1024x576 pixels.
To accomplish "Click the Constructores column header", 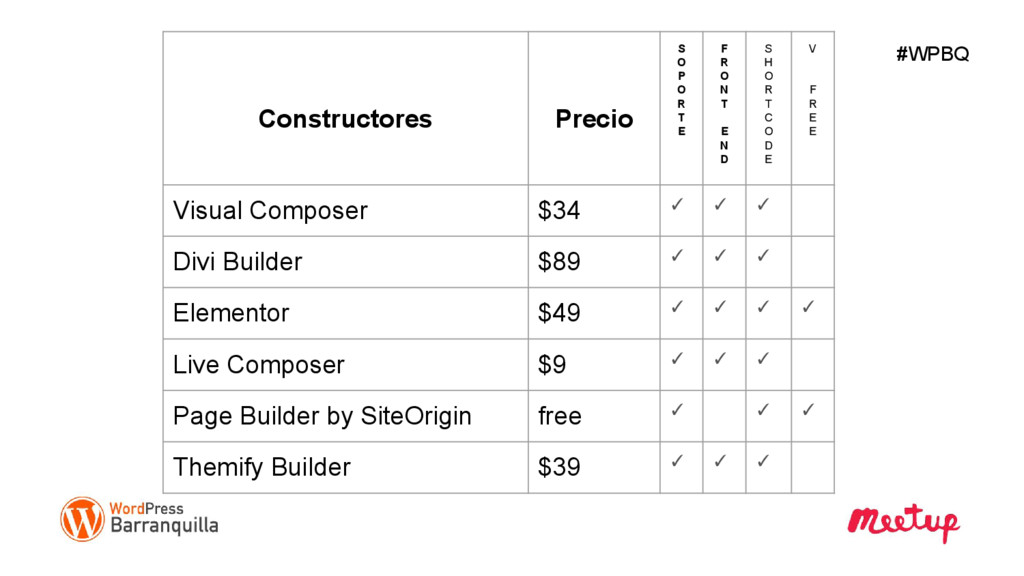I will tap(345, 119).
